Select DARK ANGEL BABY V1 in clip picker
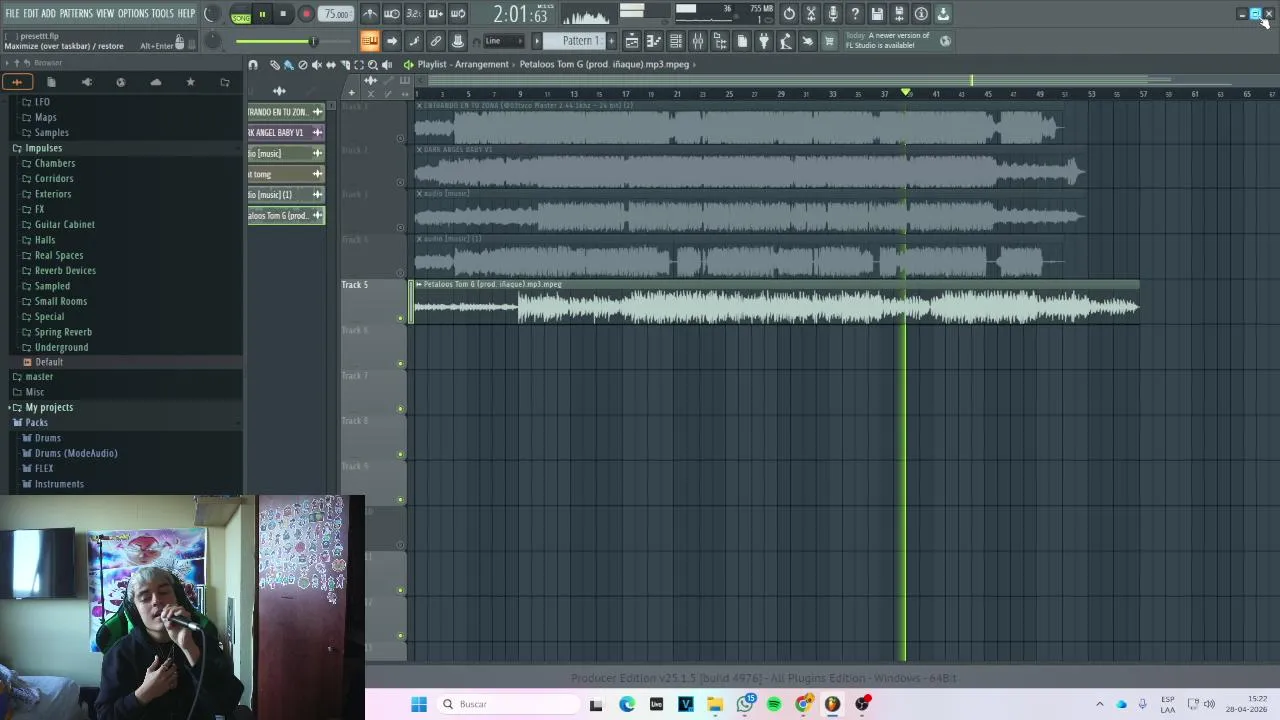The width and height of the screenshot is (1280, 720). [286, 133]
